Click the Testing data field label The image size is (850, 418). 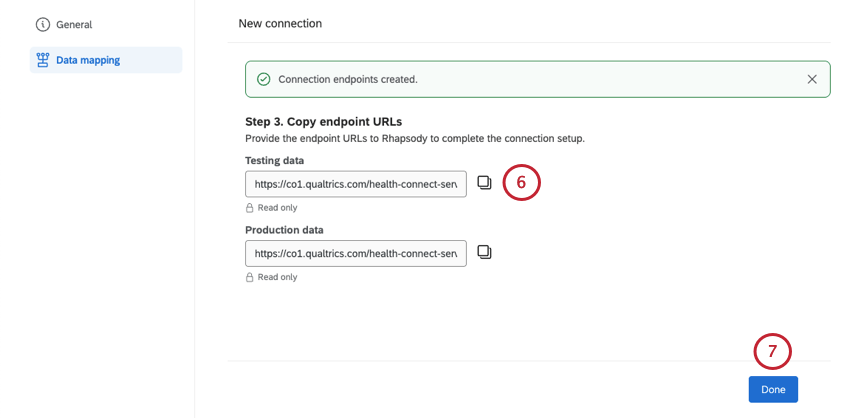[274, 160]
